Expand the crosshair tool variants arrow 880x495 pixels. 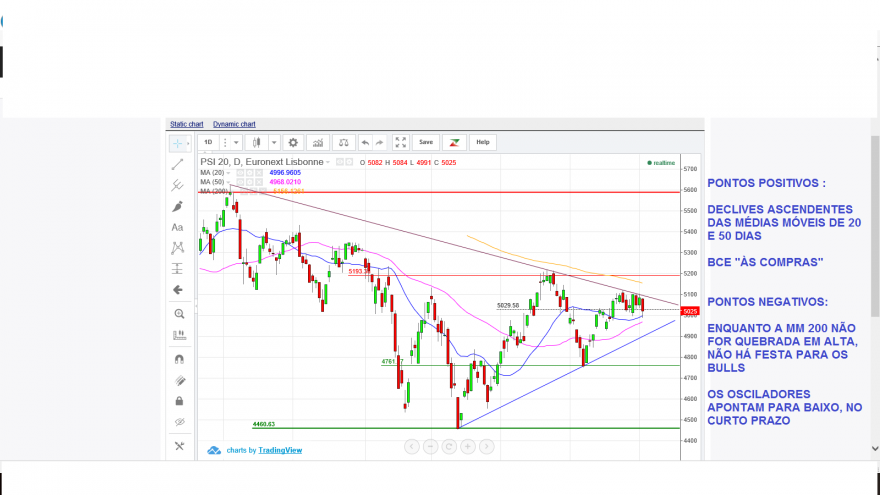[188, 144]
